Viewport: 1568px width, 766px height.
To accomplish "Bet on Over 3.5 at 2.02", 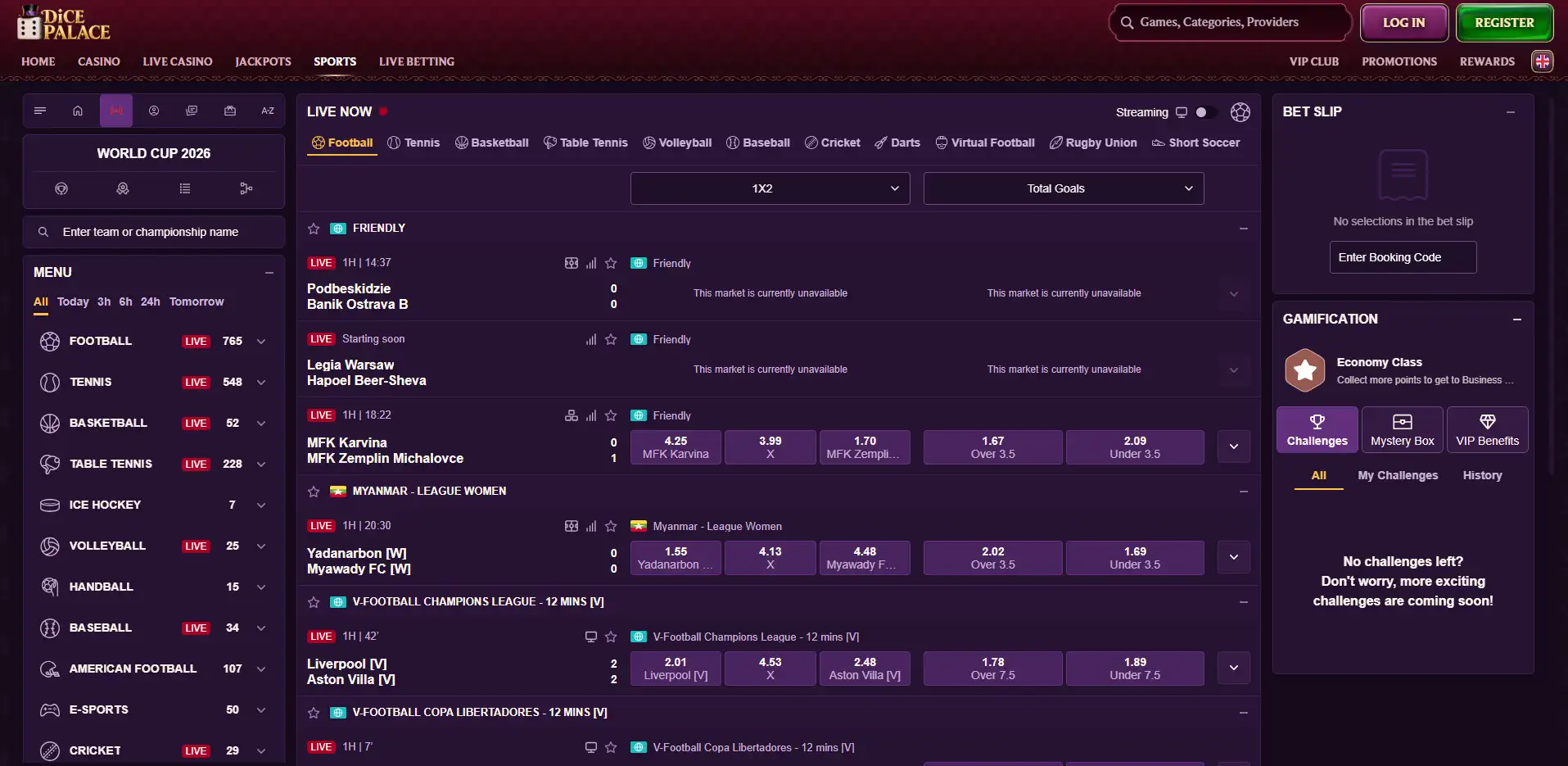I will point(993,558).
